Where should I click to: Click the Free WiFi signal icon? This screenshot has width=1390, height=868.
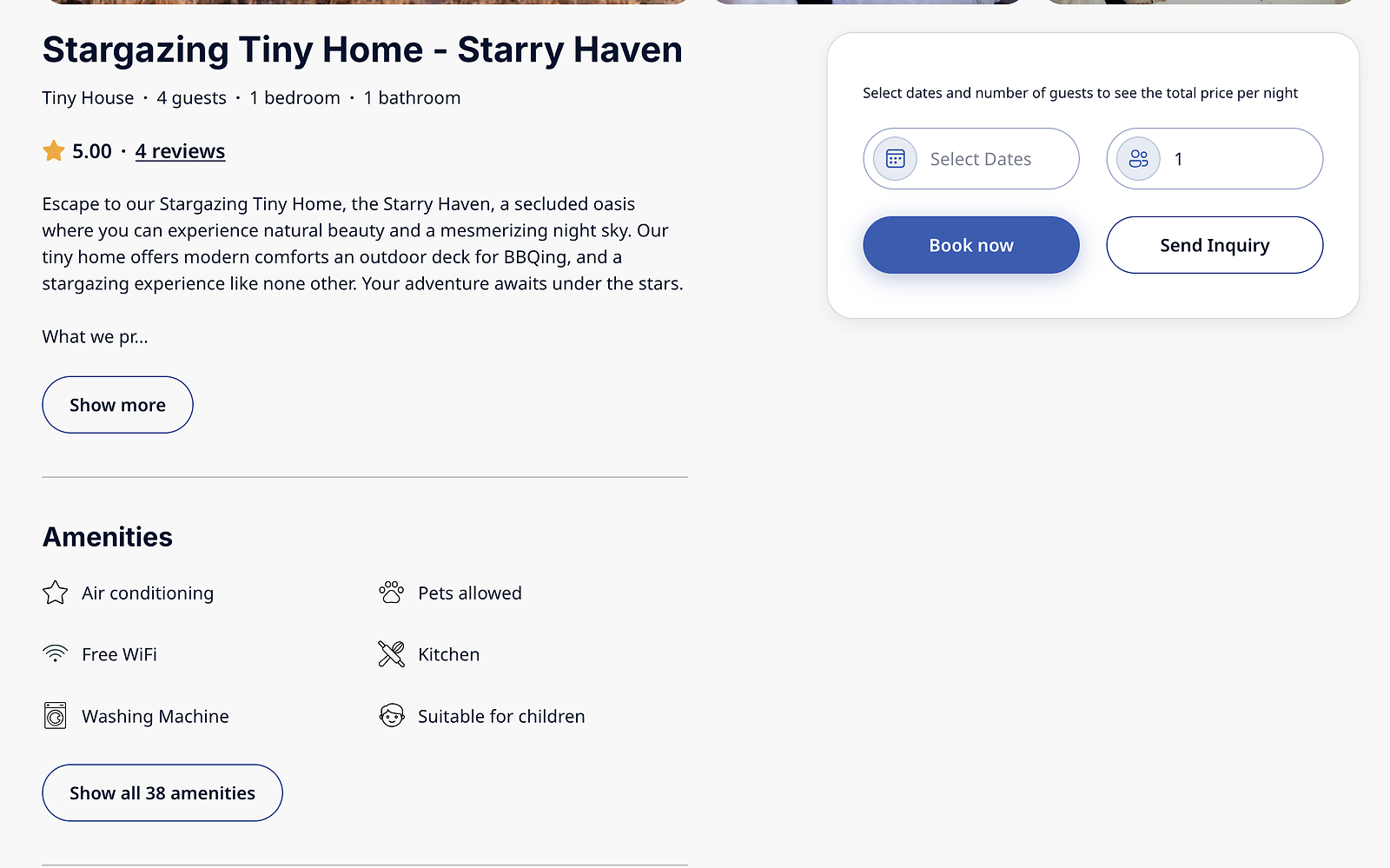[56, 654]
